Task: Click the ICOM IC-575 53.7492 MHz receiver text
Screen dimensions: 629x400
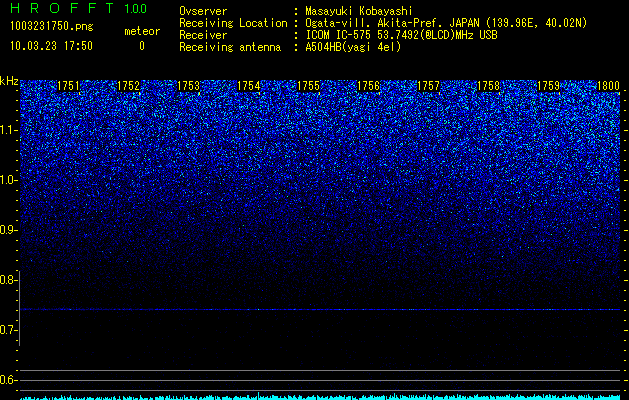Action: 401,35
